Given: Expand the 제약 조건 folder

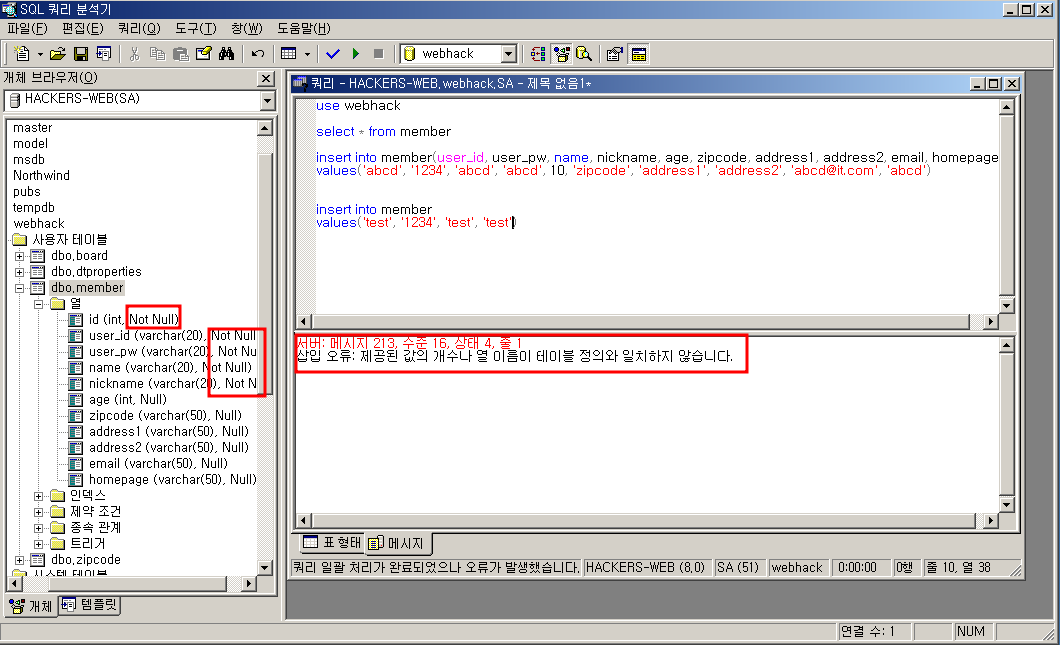Looking at the screenshot, I should [39, 512].
